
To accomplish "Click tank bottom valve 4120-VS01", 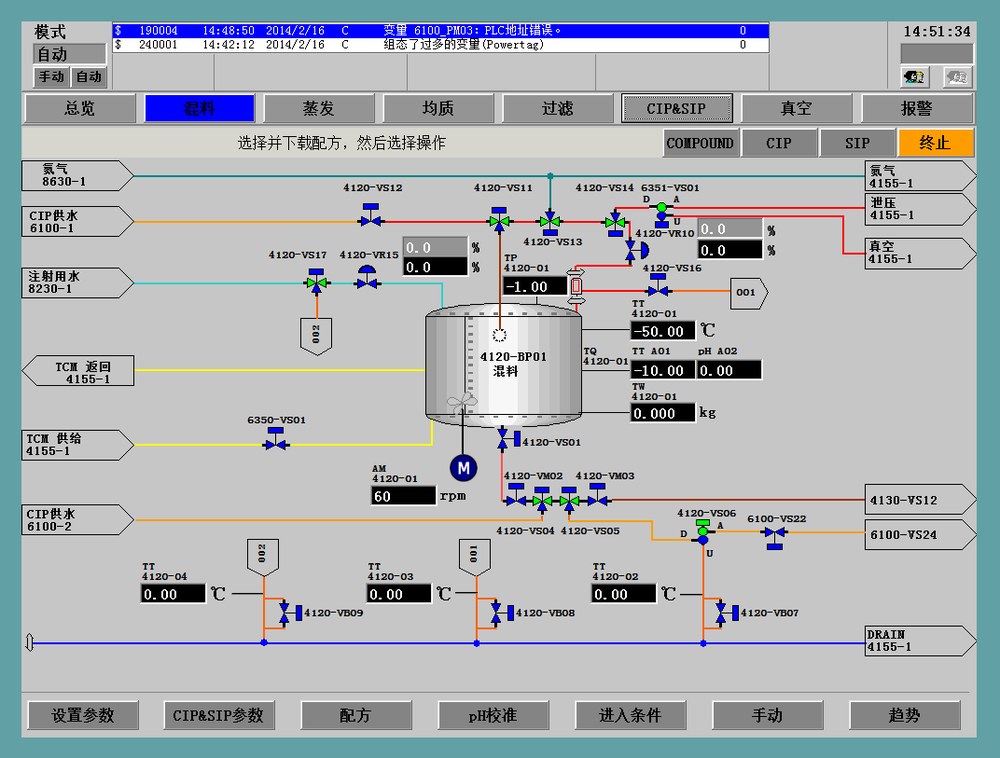I will [508, 439].
